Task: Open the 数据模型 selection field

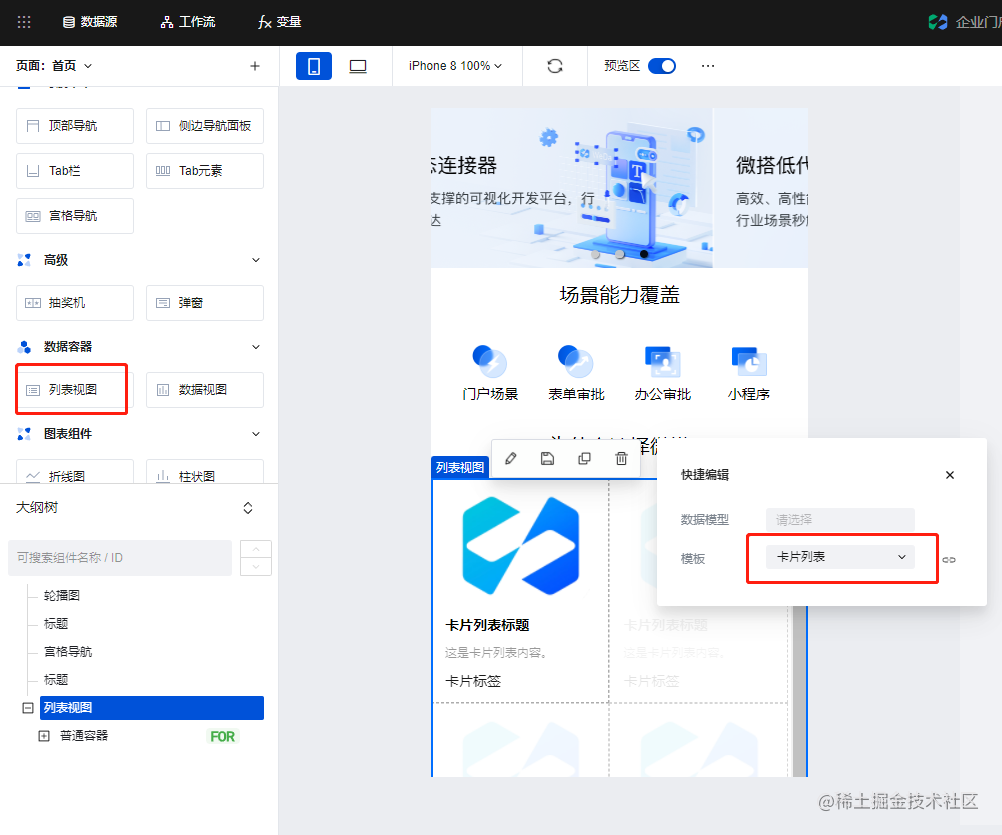Action: 840,520
